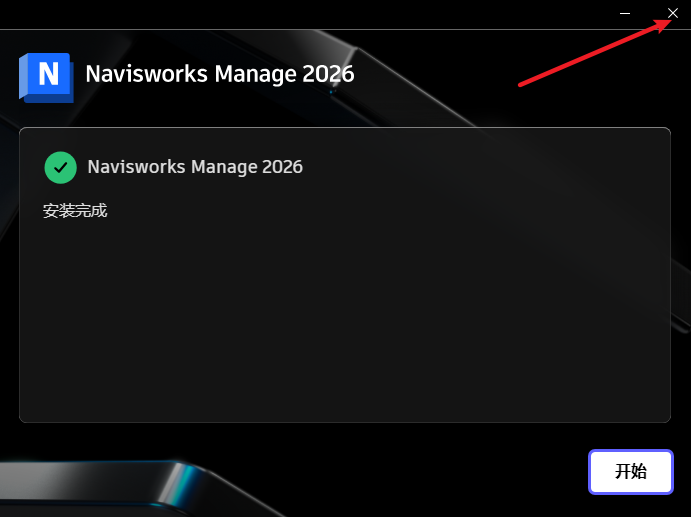Image resolution: width=691 pixels, height=517 pixels.
Task: Click the word "Manage" in the header title
Action: click(x=255, y=74)
